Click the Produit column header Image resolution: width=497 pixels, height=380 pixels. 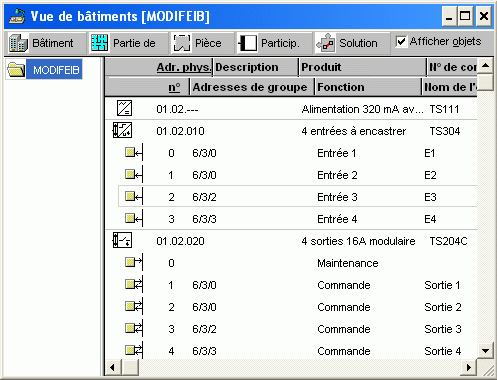click(363, 67)
